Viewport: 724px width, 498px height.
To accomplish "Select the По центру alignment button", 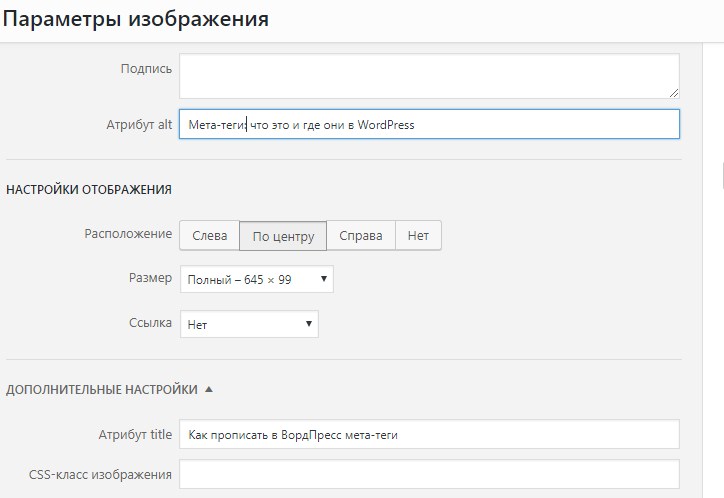I will [x=283, y=235].
